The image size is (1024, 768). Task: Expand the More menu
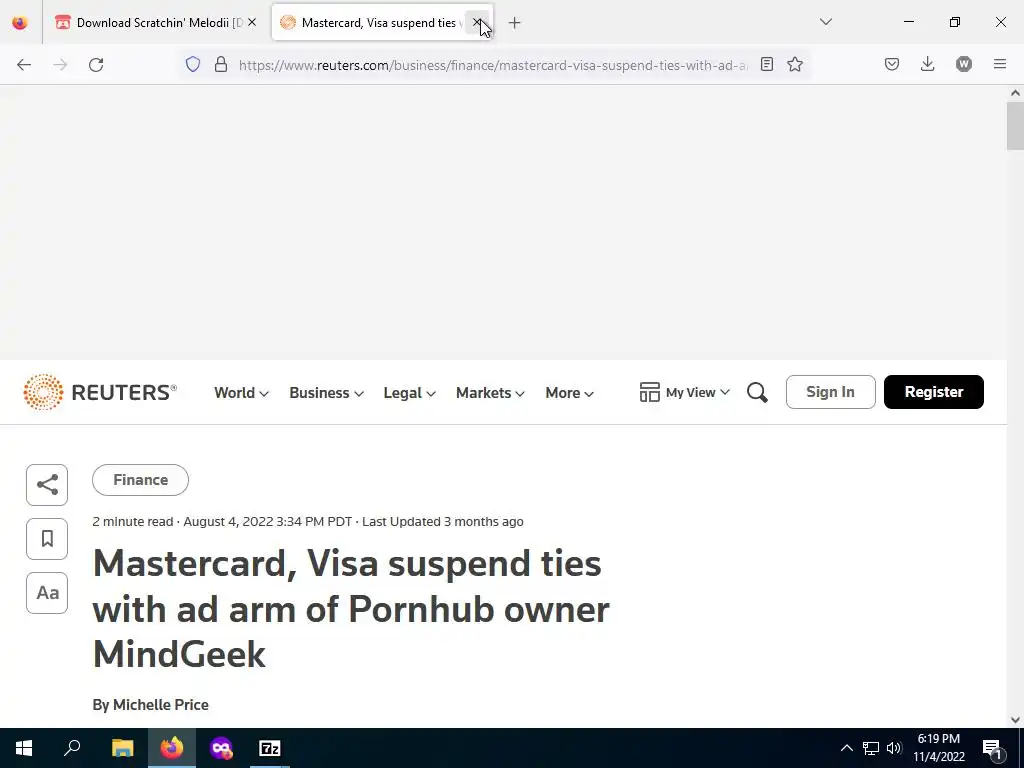click(x=569, y=392)
